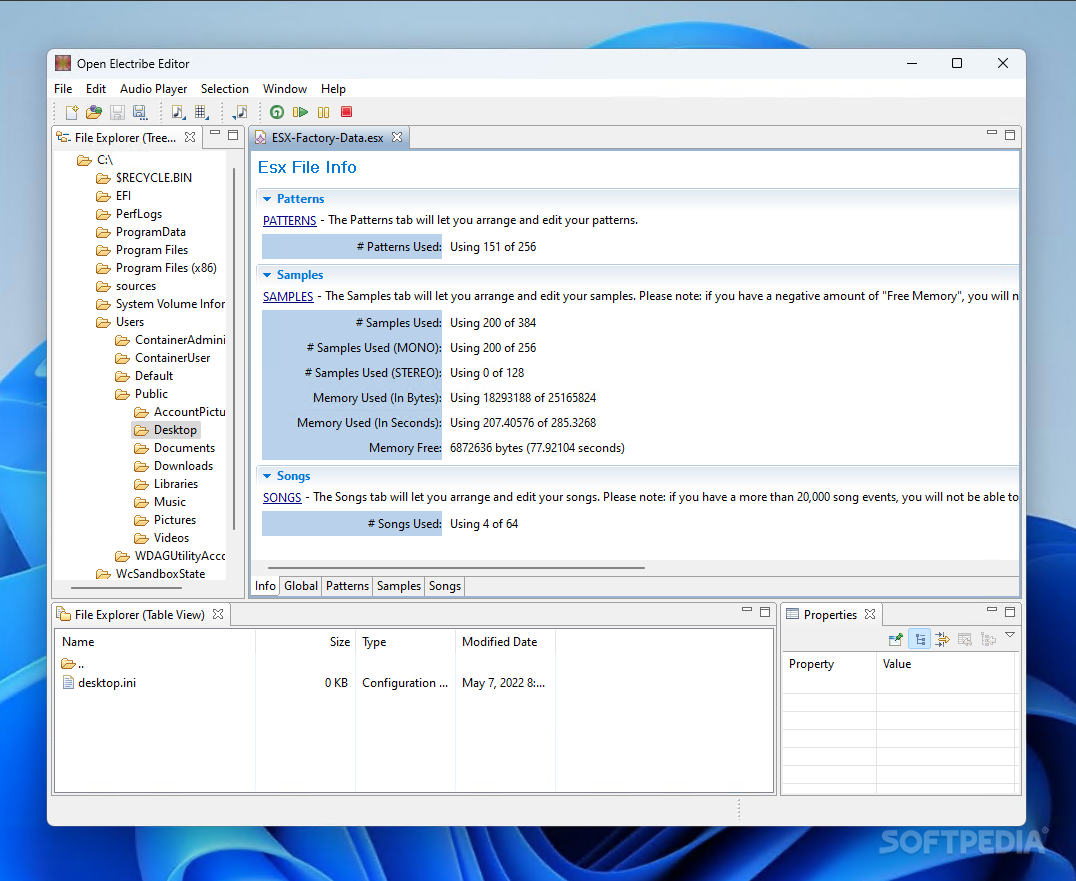Collapse the Samples section
The width and height of the screenshot is (1076, 881).
click(x=267, y=275)
